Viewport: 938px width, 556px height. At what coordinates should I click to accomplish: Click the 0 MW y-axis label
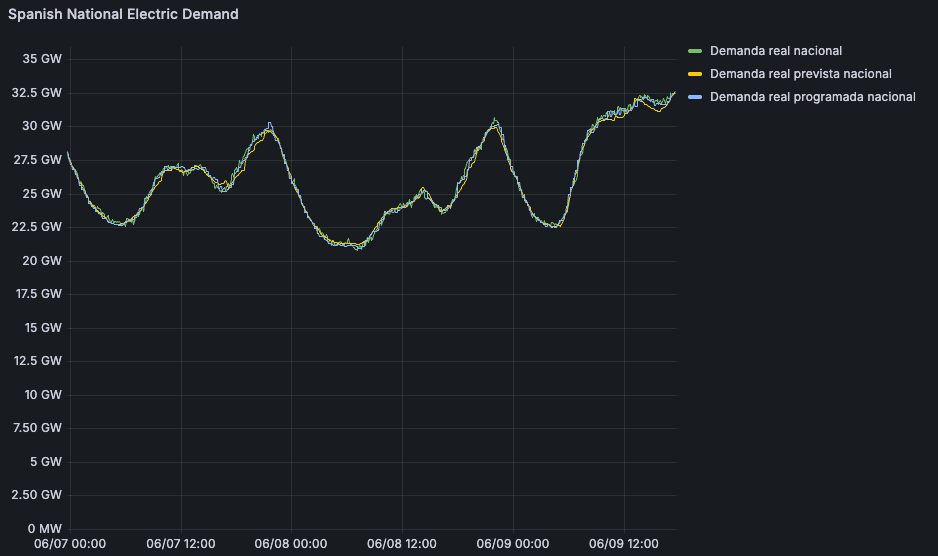pos(44,528)
